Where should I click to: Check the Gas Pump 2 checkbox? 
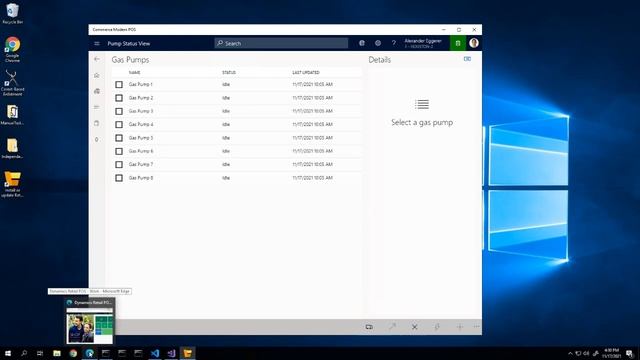119,98
